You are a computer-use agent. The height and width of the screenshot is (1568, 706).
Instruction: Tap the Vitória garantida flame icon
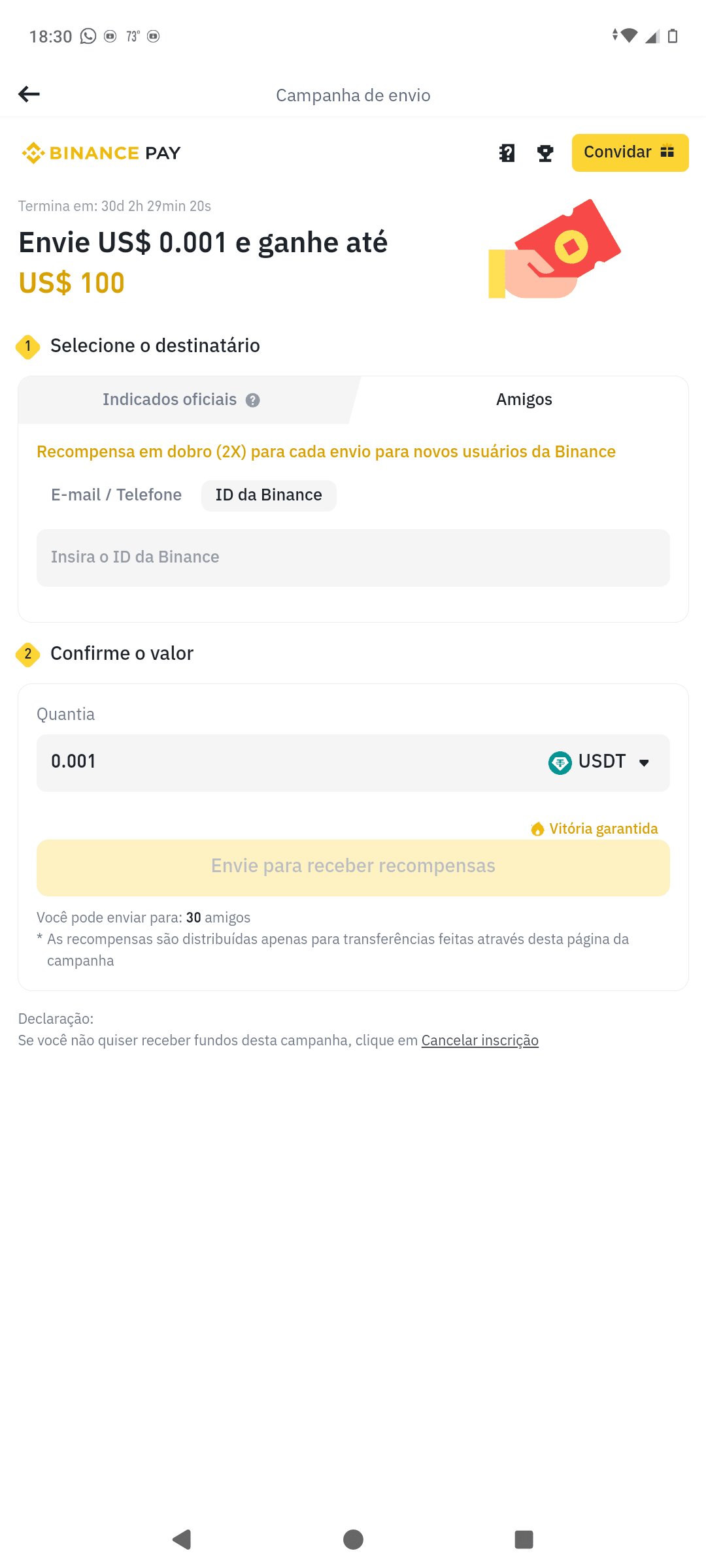537,829
